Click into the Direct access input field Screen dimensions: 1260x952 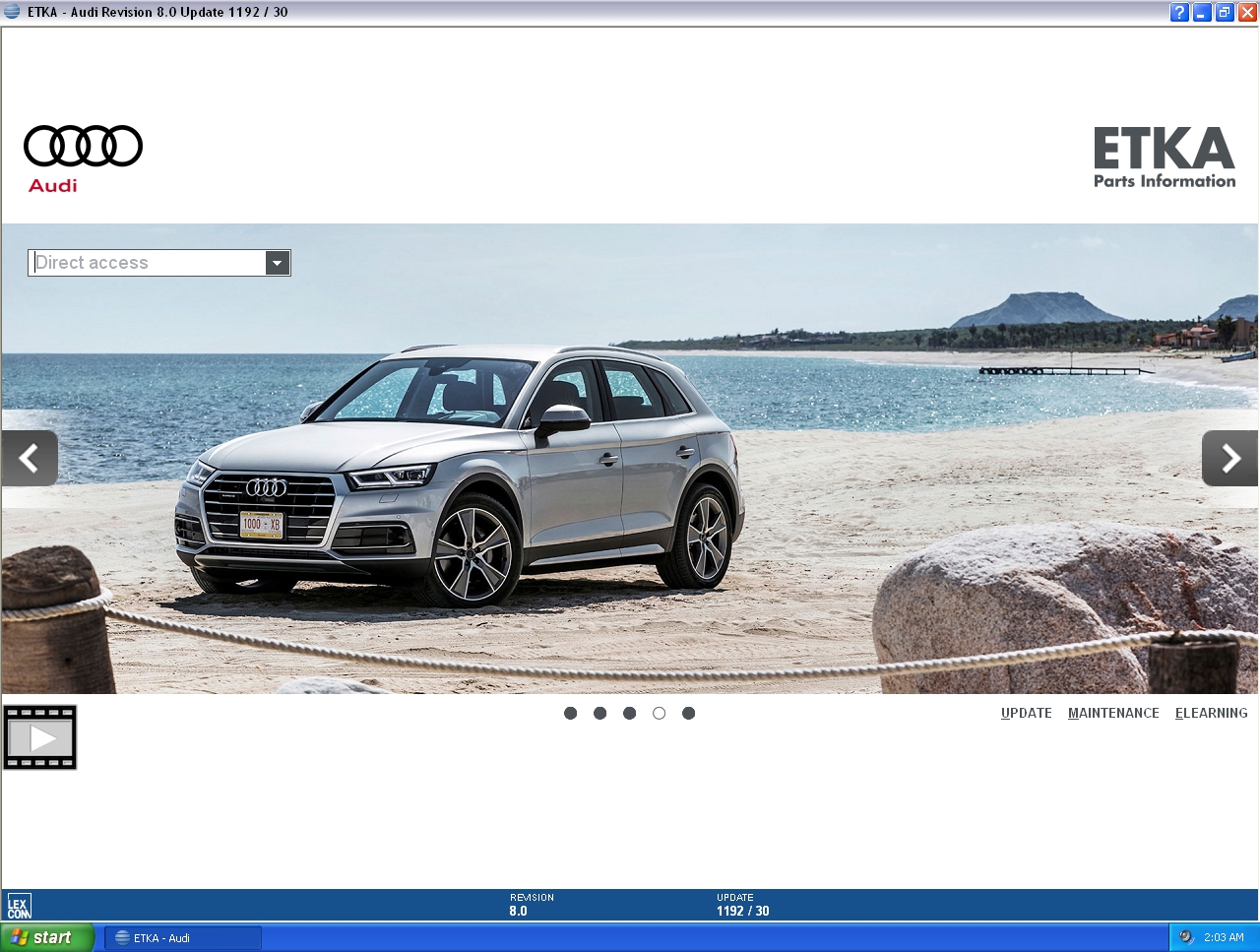(x=148, y=263)
